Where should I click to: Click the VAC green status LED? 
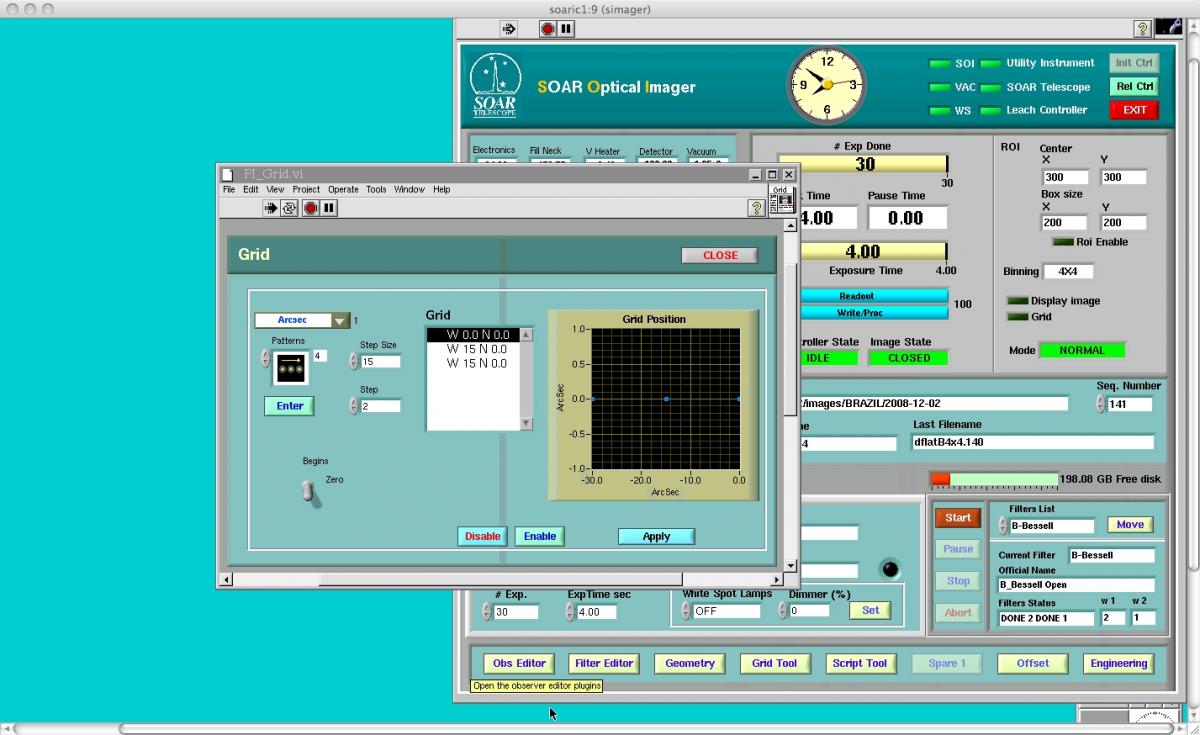coord(939,87)
